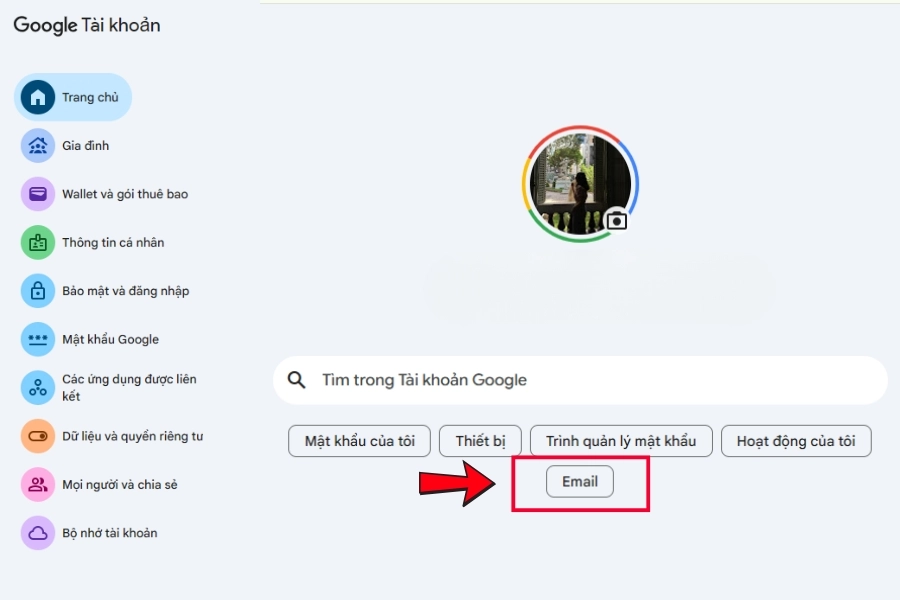Focus the Tìm trong Tài khoản Google field

click(580, 380)
